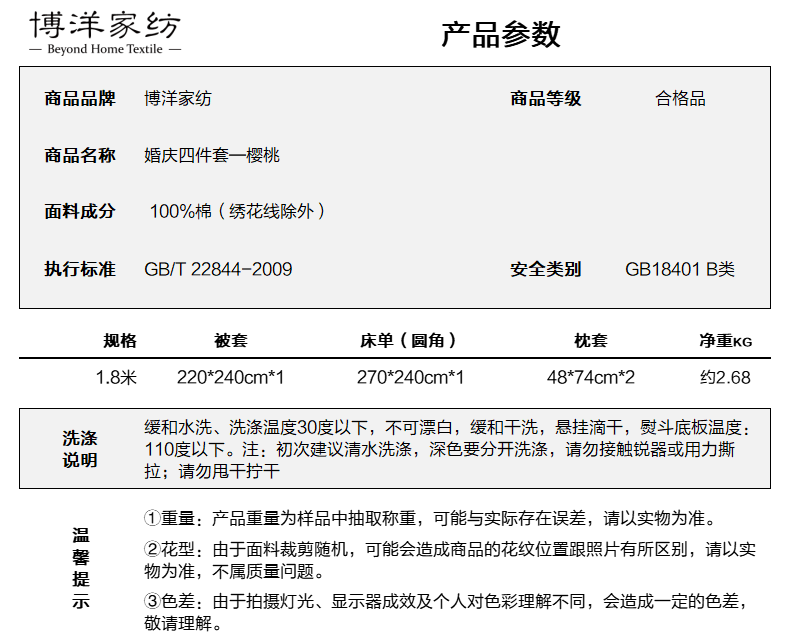Image resolution: width=790 pixels, height=638 pixels.
Task: Click washing line starting 110度以下
Action: tap(440, 449)
